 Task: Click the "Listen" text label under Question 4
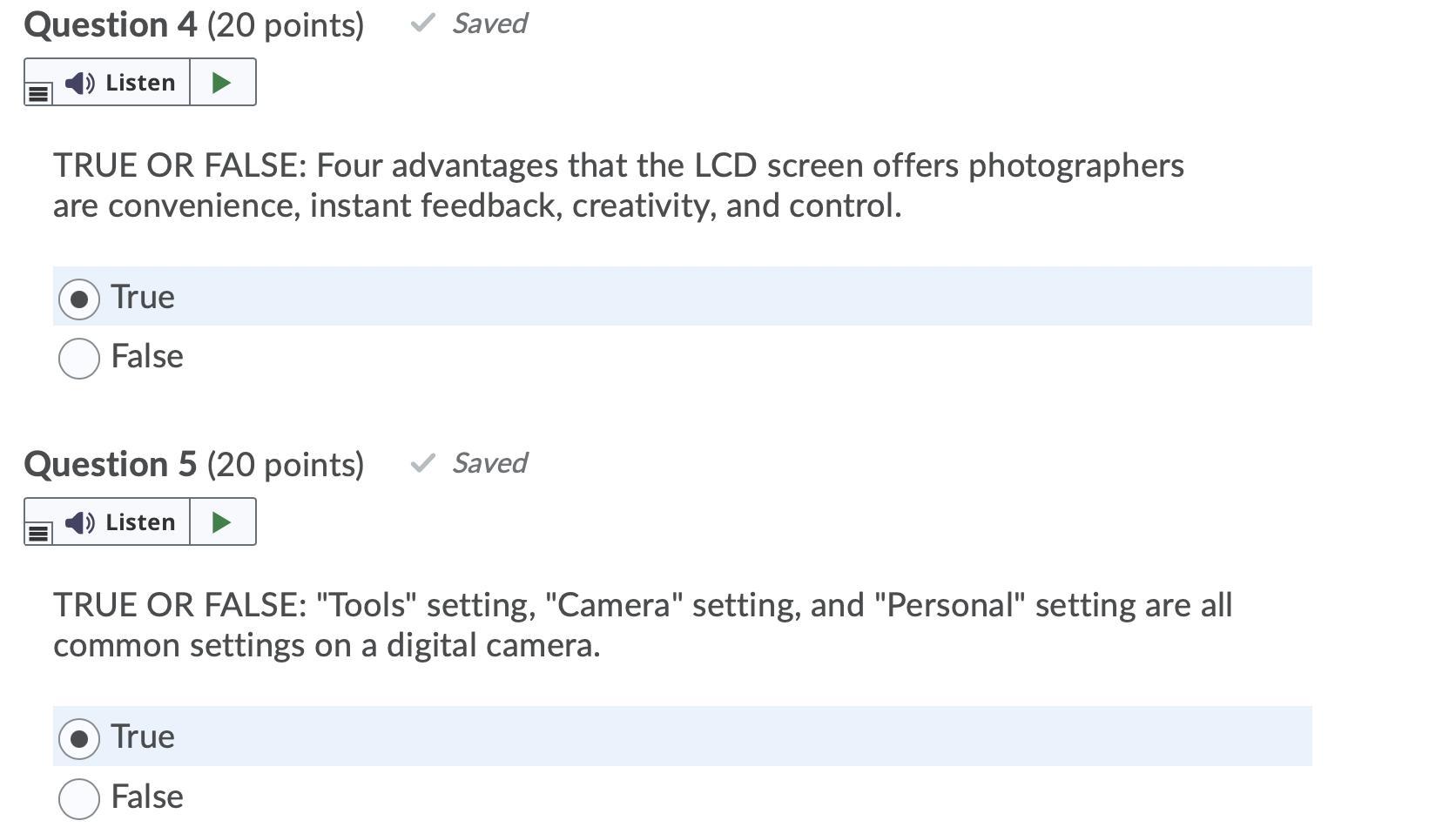pyautogui.click(x=140, y=83)
